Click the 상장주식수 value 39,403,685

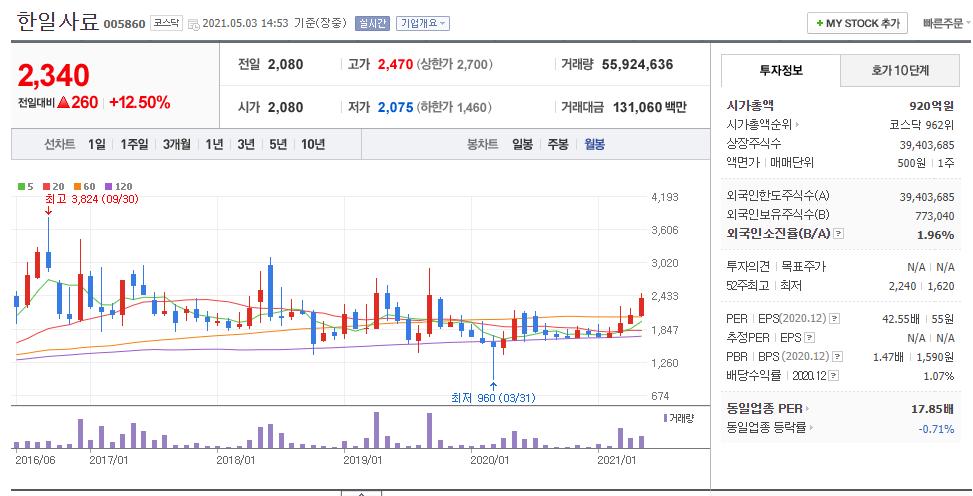pyautogui.click(x=927, y=145)
